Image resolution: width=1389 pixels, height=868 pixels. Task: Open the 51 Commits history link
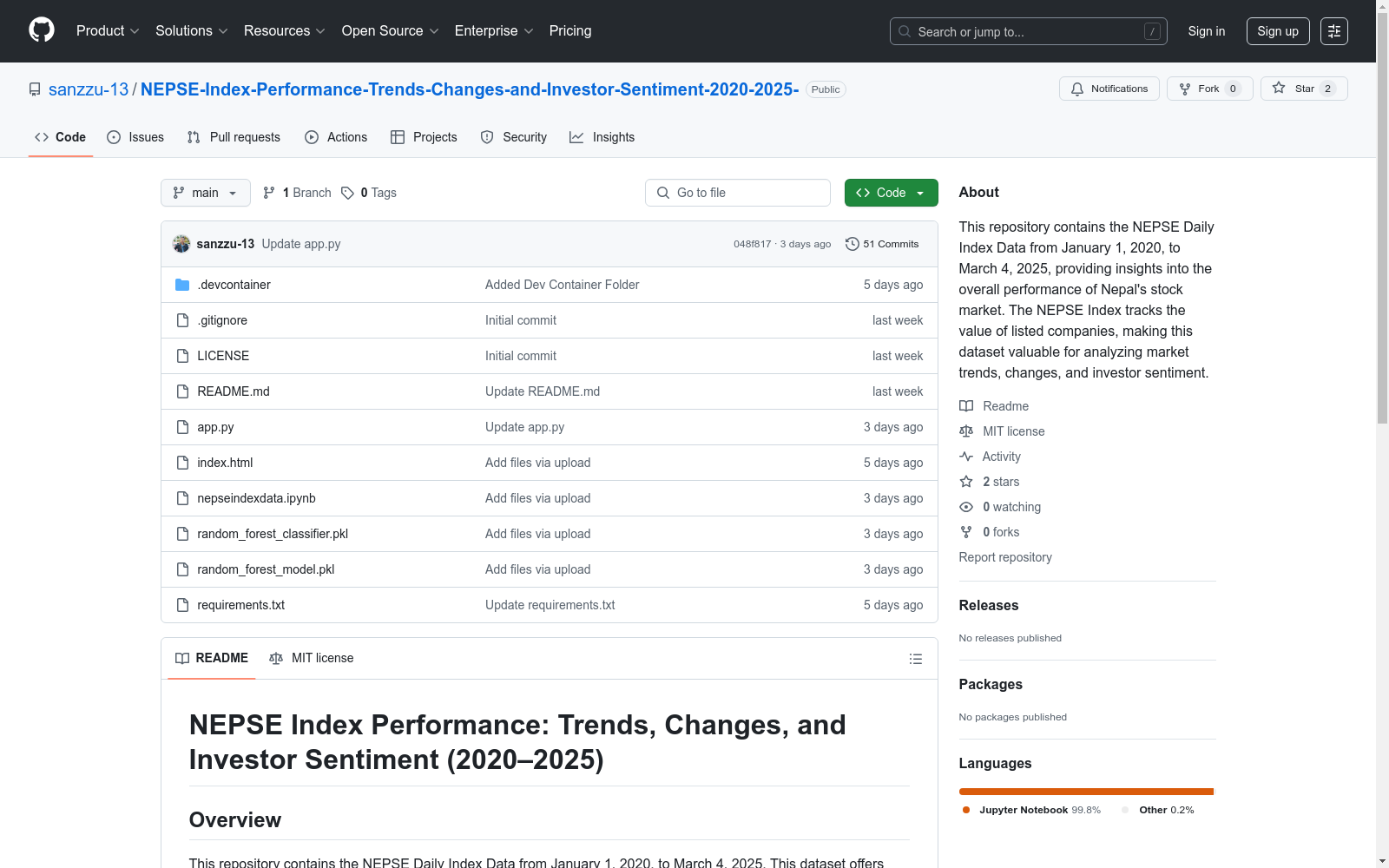click(x=882, y=244)
